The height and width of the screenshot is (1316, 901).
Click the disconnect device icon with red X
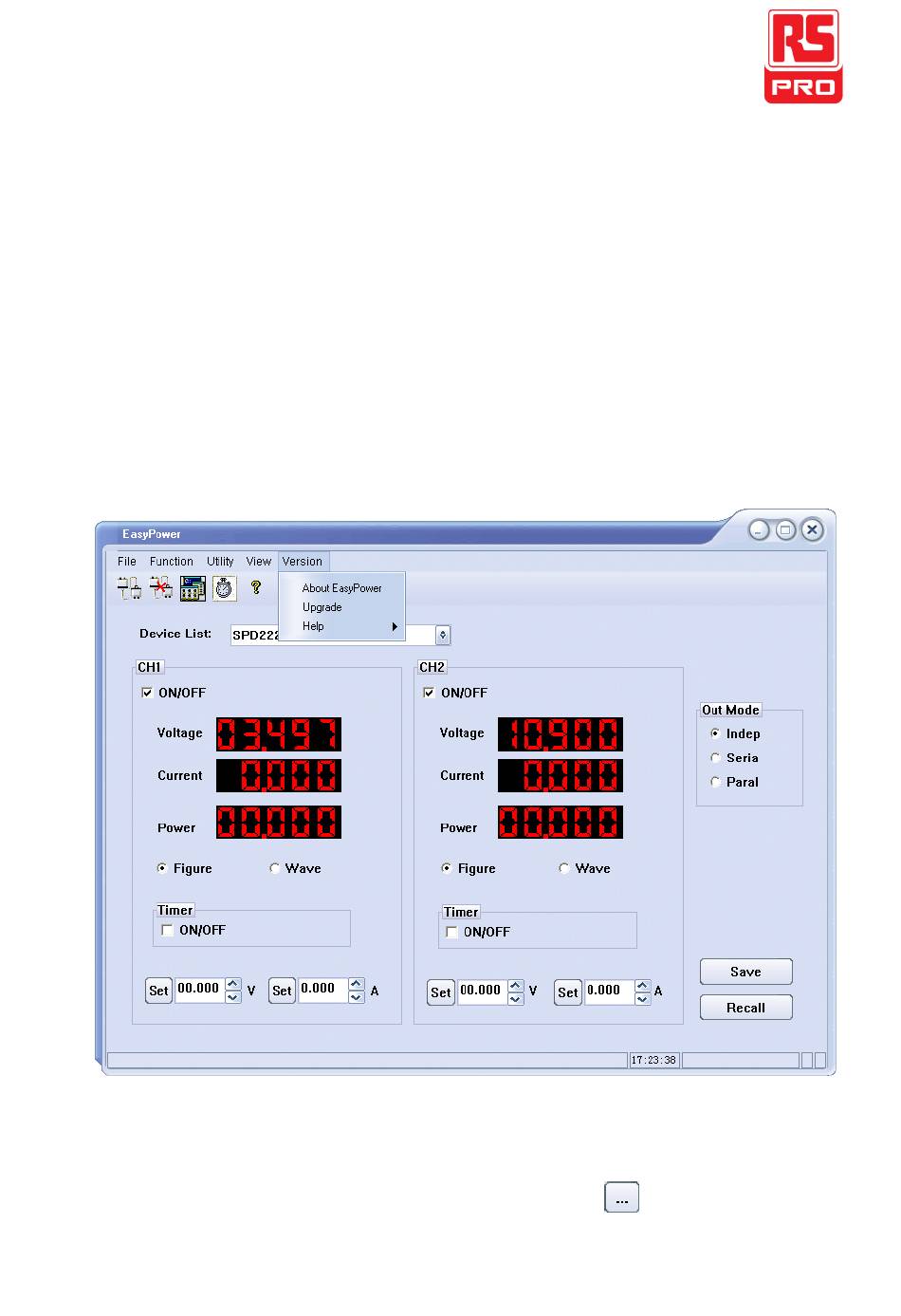tap(161, 588)
